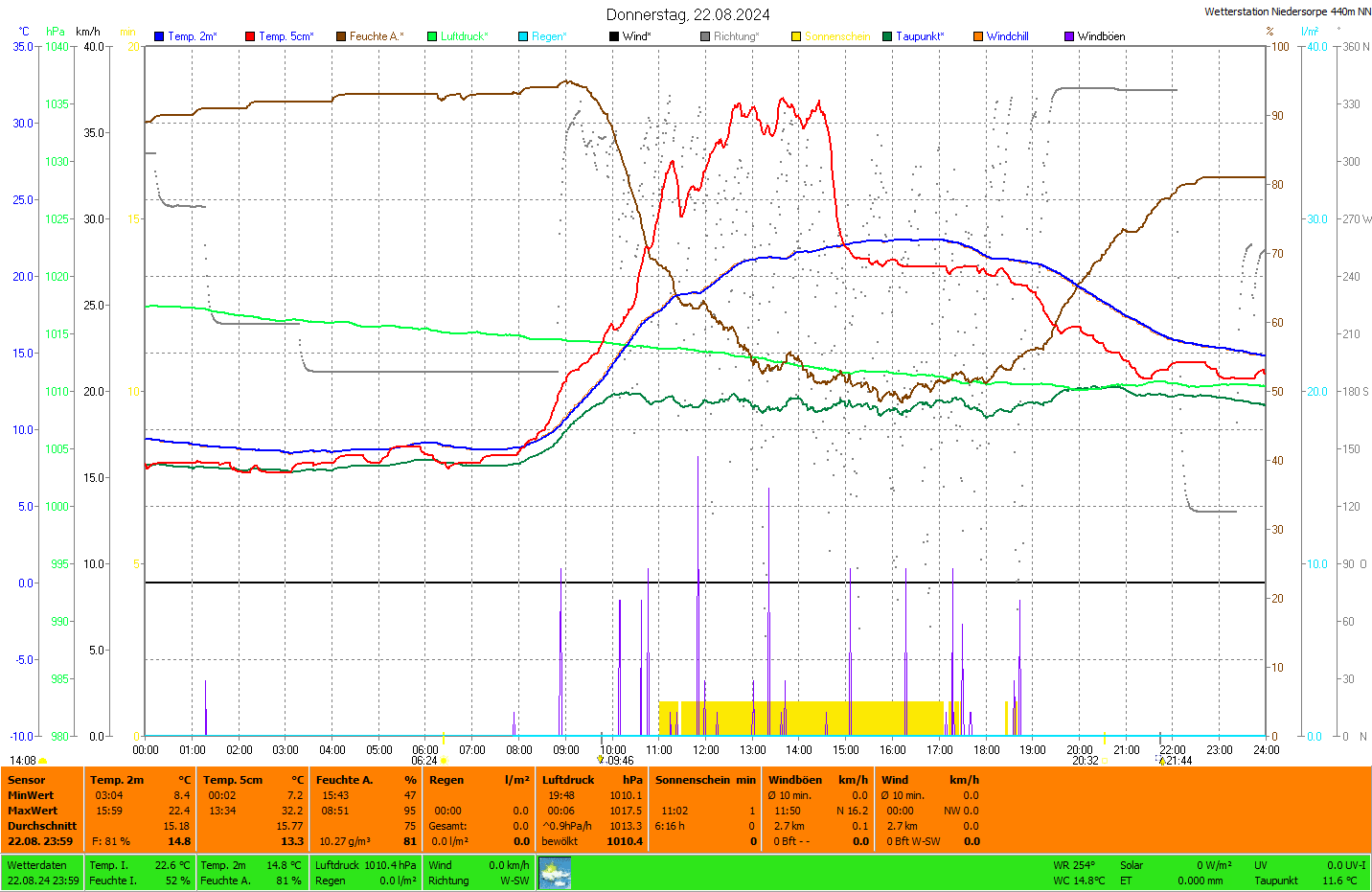Click the Richtung legend label
This screenshot has width=1372, height=892.
tap(736, 36)
